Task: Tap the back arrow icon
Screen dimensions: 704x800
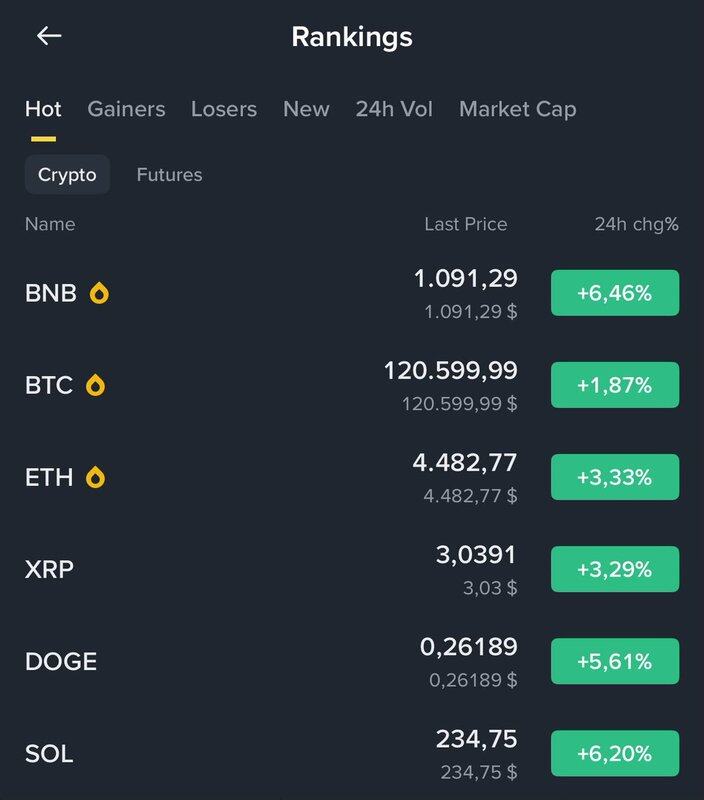Action: (x=49, y=36)
